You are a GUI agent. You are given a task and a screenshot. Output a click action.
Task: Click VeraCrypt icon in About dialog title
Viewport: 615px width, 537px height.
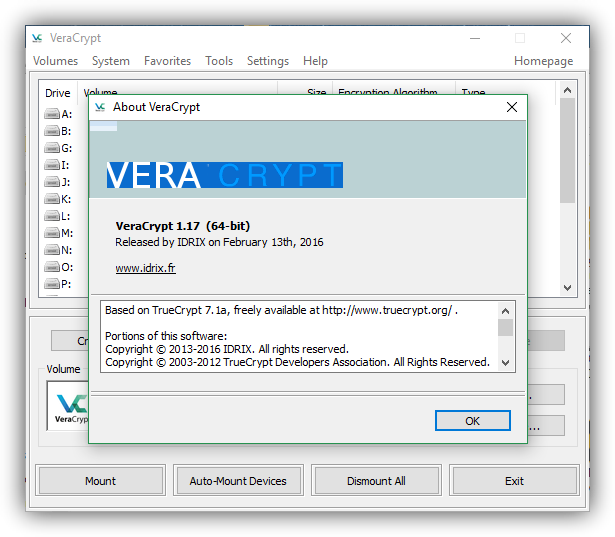pyautogui.click(x=100, y=107)
